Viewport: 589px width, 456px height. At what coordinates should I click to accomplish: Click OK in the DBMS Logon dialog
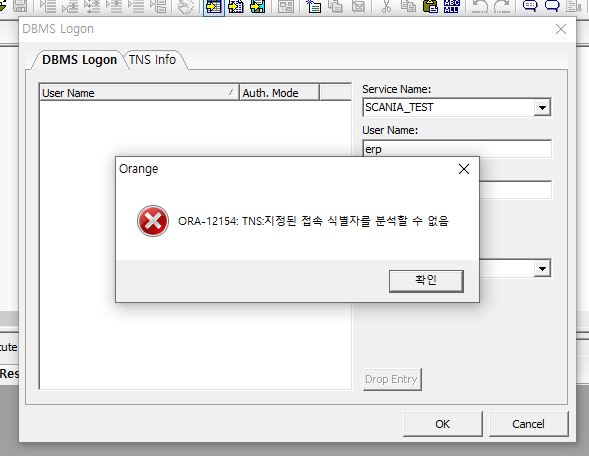pyautogui.click(x=443, y=424)
